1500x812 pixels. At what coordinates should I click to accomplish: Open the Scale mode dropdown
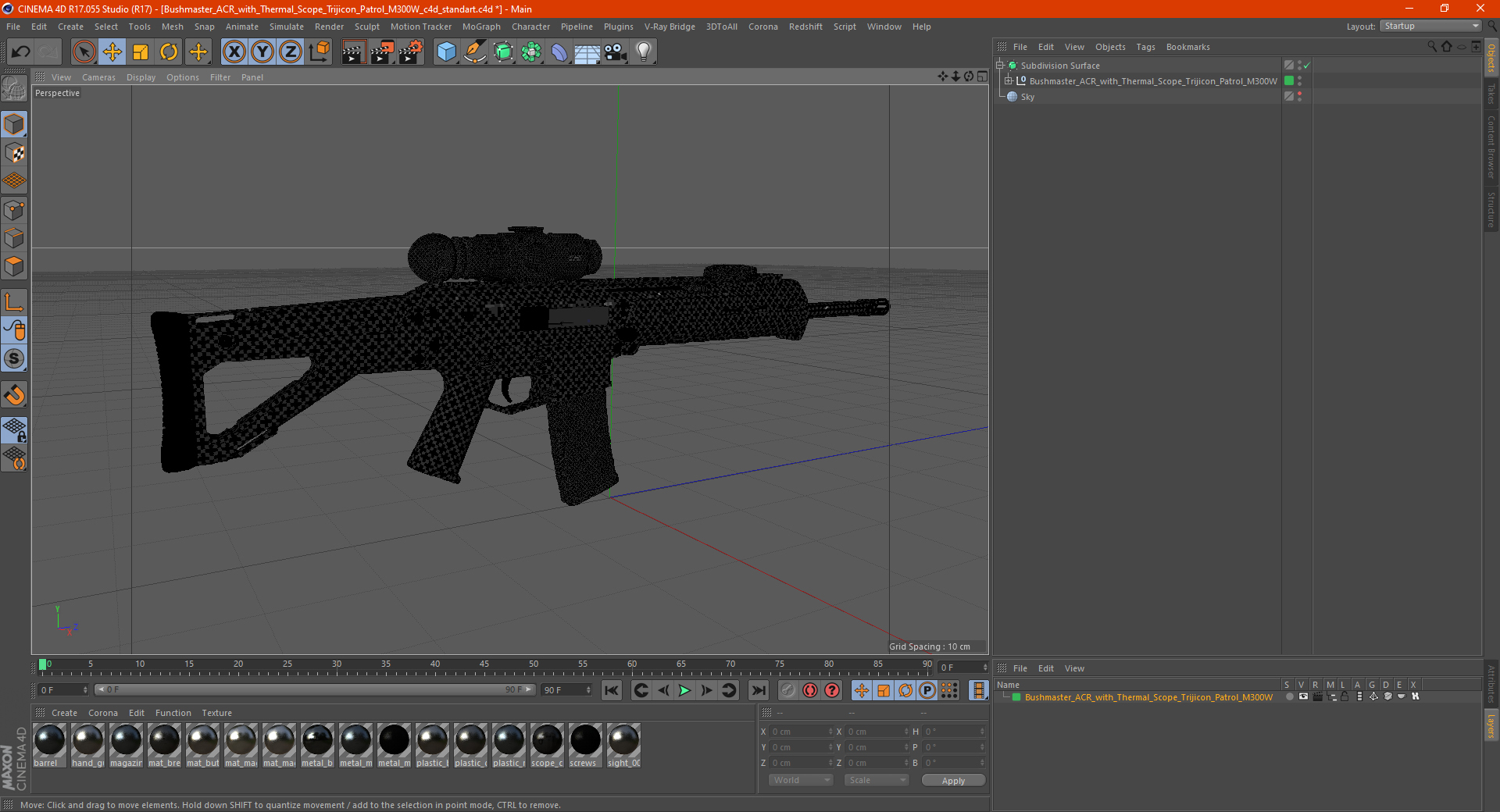click(877, 780)
